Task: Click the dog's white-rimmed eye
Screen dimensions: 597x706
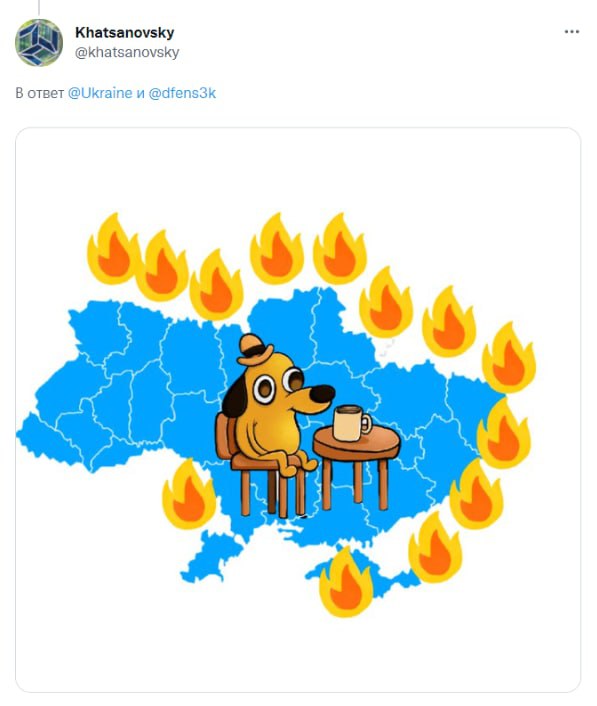Action: tap(264, 389)
